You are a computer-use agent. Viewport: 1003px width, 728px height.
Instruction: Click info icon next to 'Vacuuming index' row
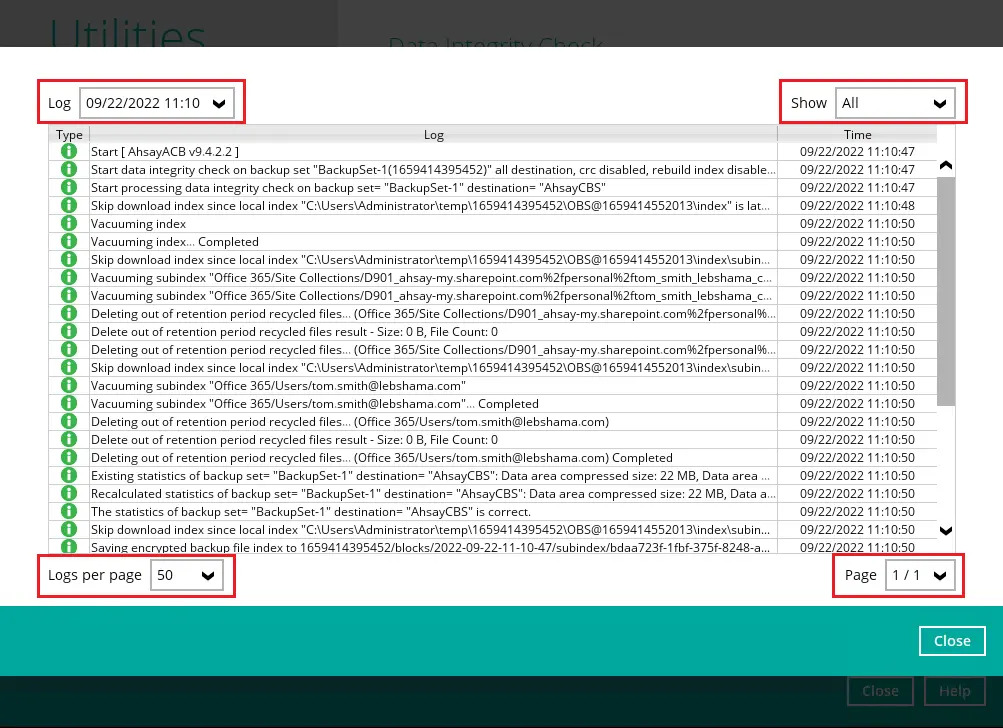click(x=69, y=224)
